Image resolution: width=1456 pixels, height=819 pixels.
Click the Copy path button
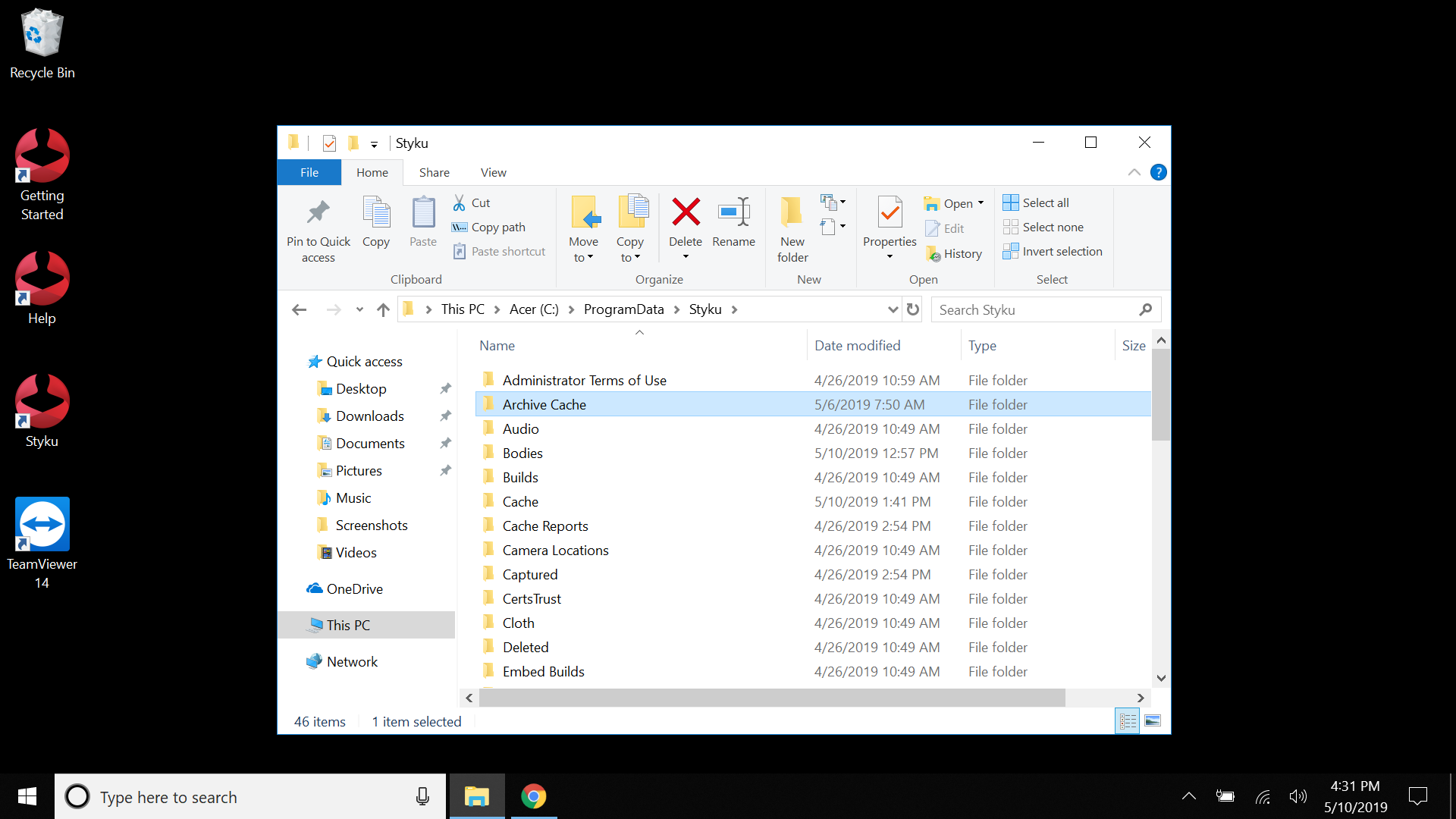[489, 227]
